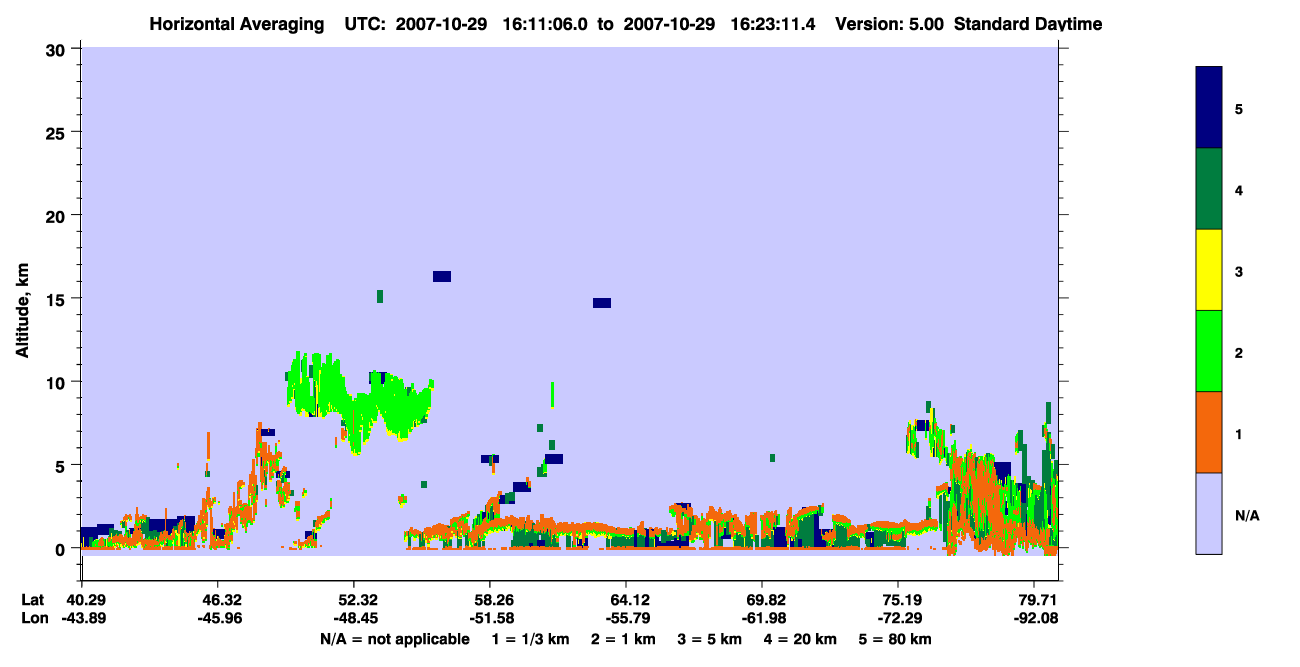The height and width of the screenshot is (667, 1300).
Task: Click the colorbar label 5
Action: 1238,109
